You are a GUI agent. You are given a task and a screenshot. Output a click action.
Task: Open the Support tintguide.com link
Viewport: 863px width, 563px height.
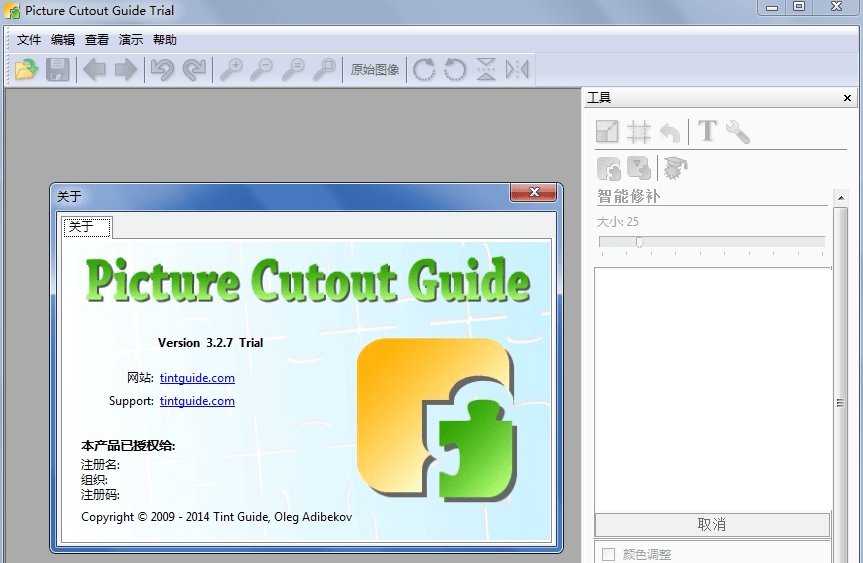[x=197, y=401]
